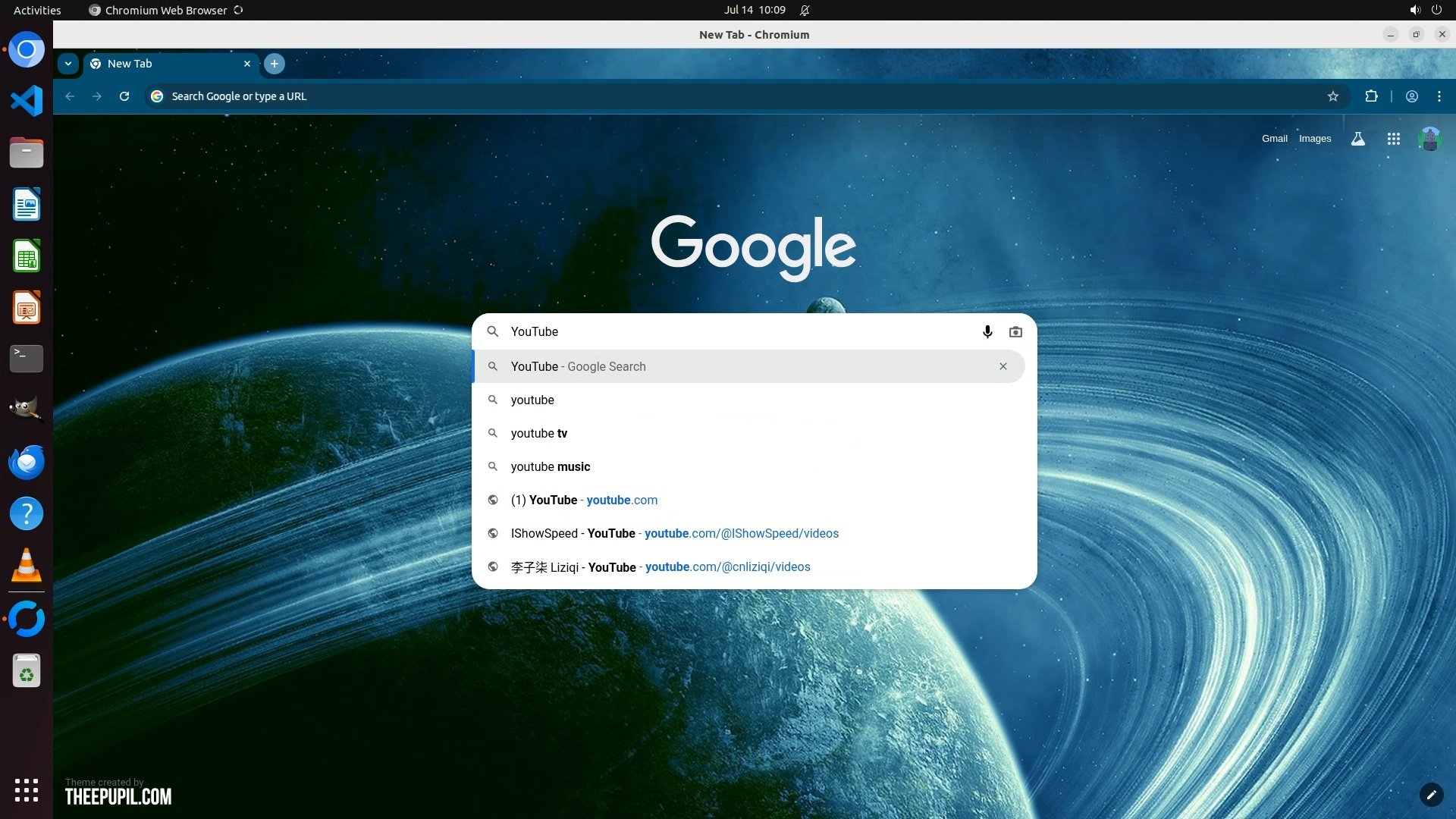
Task: Open a new tab with plus button
Action: (x=275, y=64)
